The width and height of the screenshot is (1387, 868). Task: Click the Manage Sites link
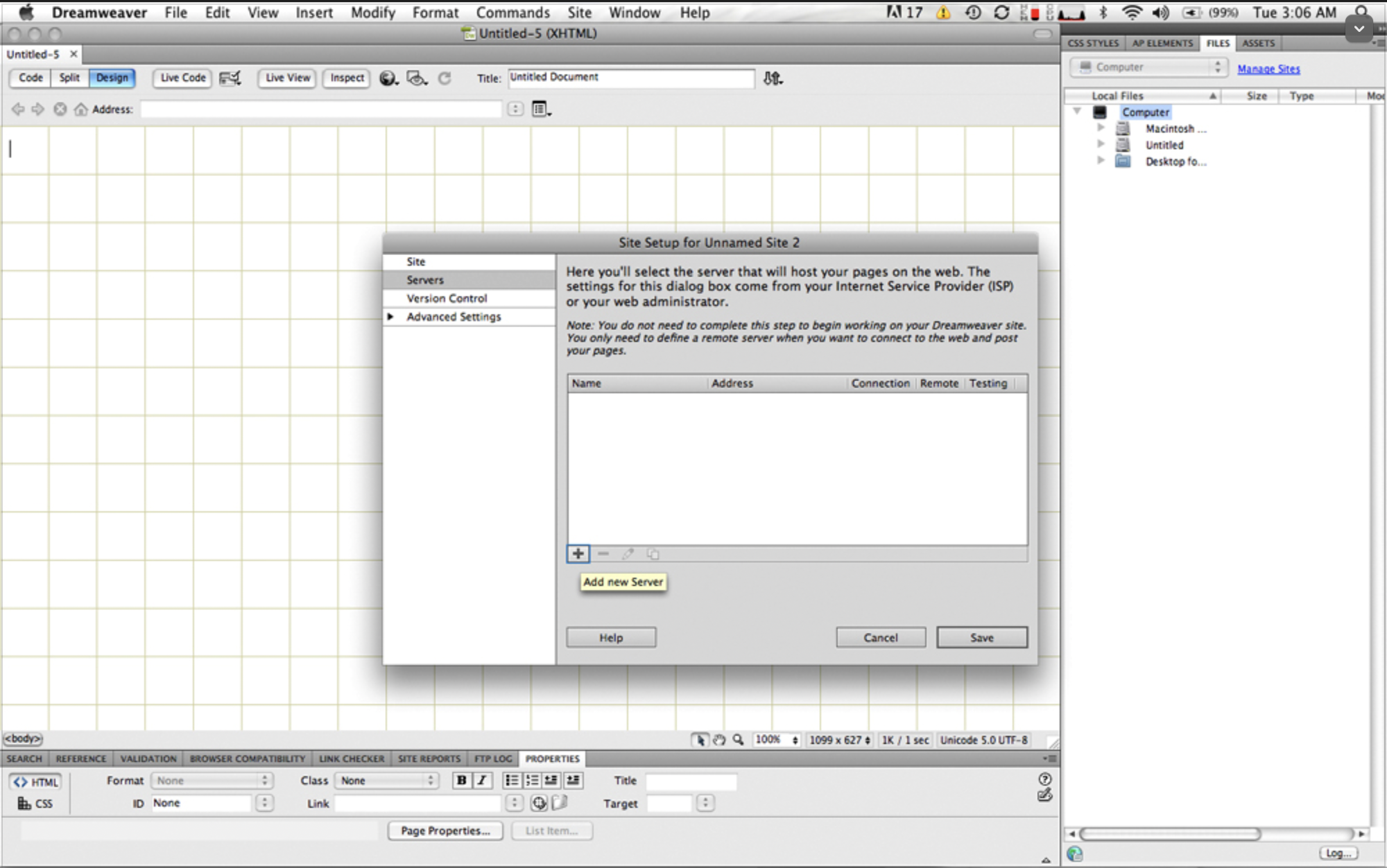(x=1268, y=69)
